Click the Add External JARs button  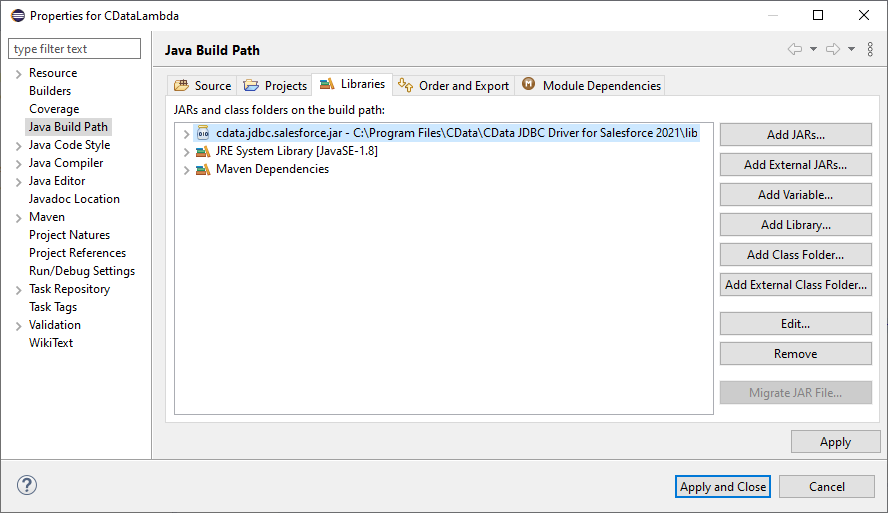pos(795,165)
